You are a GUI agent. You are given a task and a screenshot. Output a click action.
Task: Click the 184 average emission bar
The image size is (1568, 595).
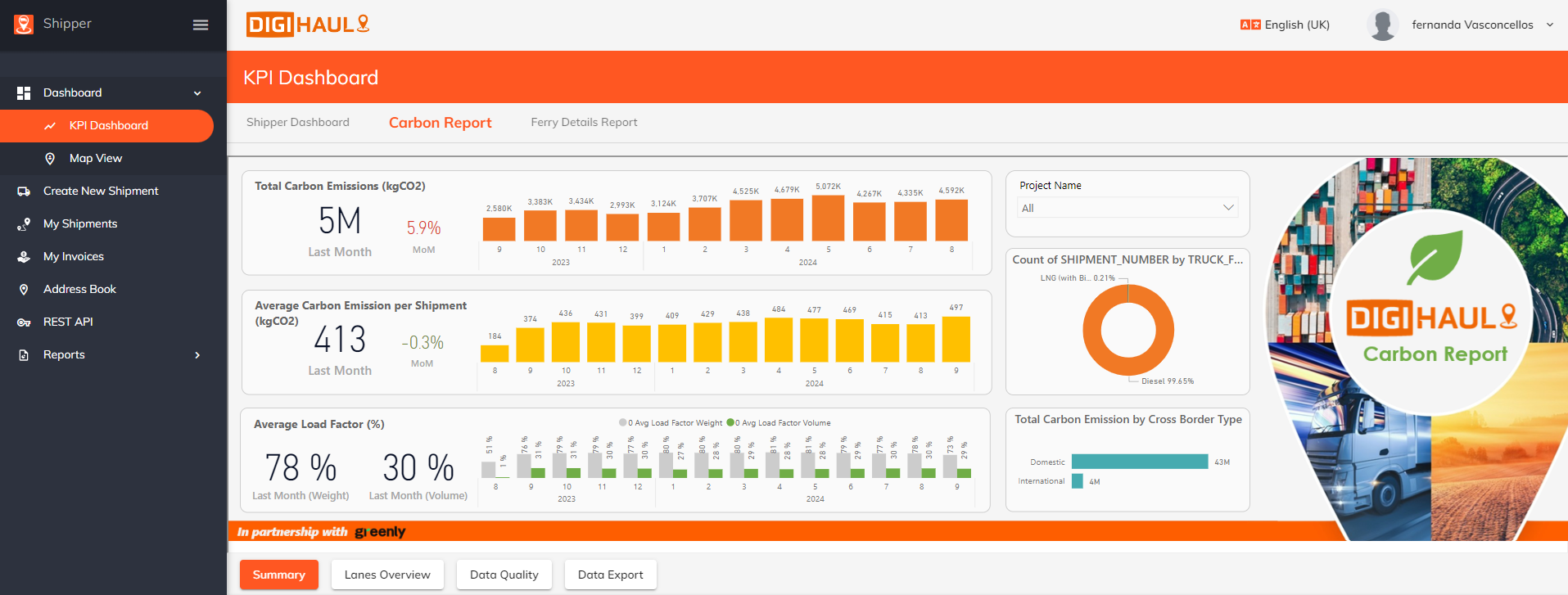coord(495,354)
